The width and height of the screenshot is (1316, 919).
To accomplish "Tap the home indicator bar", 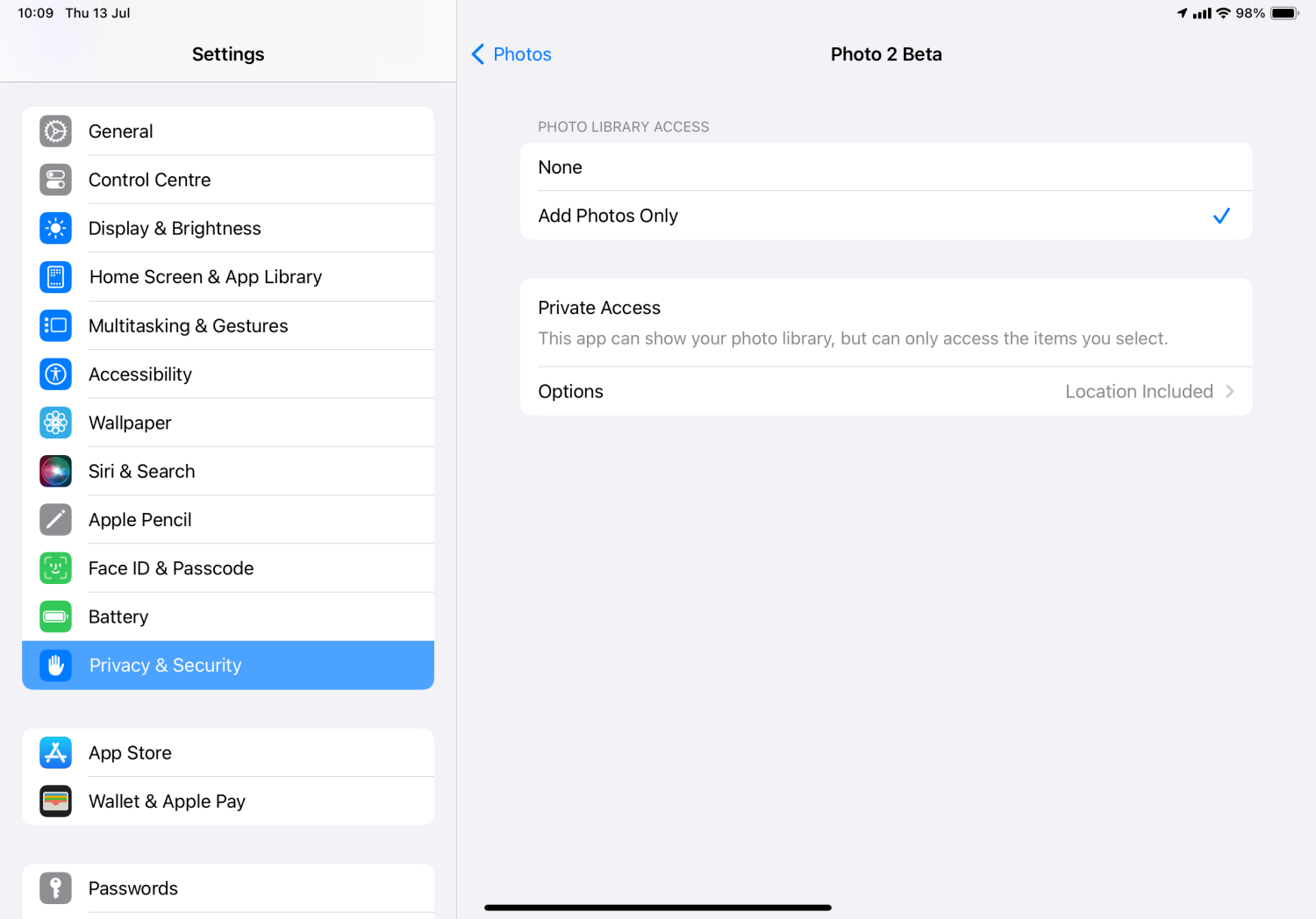I will click(x=657, y=908).
